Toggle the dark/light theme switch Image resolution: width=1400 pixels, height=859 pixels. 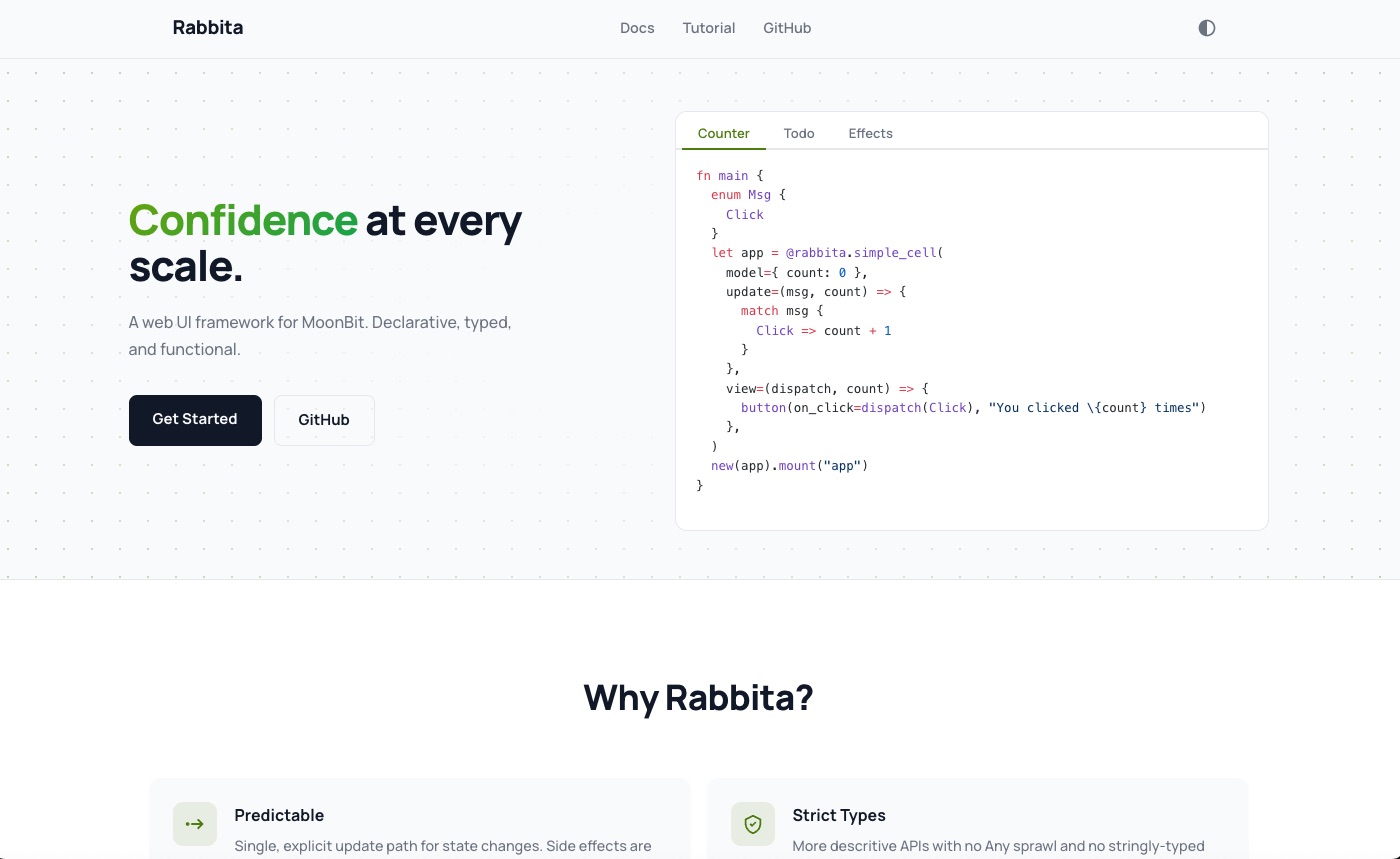point(1207,28)
